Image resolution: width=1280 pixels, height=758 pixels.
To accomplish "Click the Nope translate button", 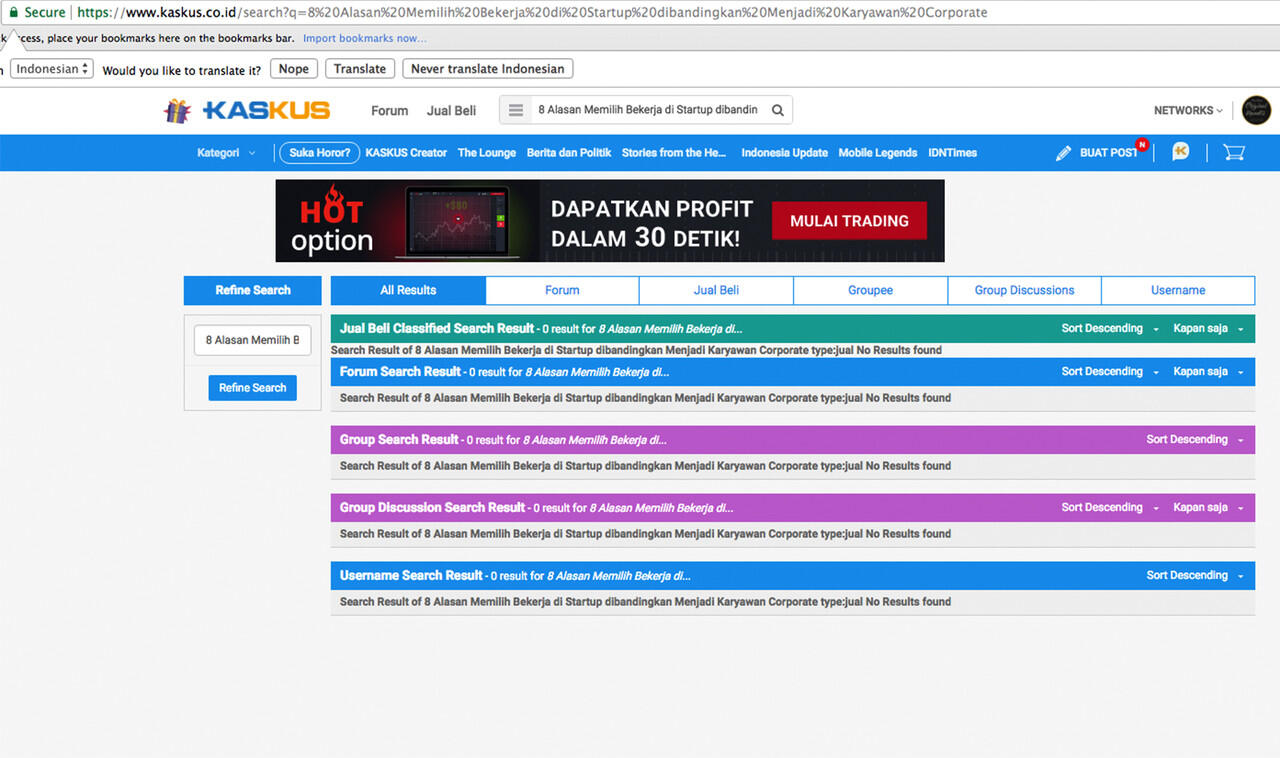I will [293, 69].
